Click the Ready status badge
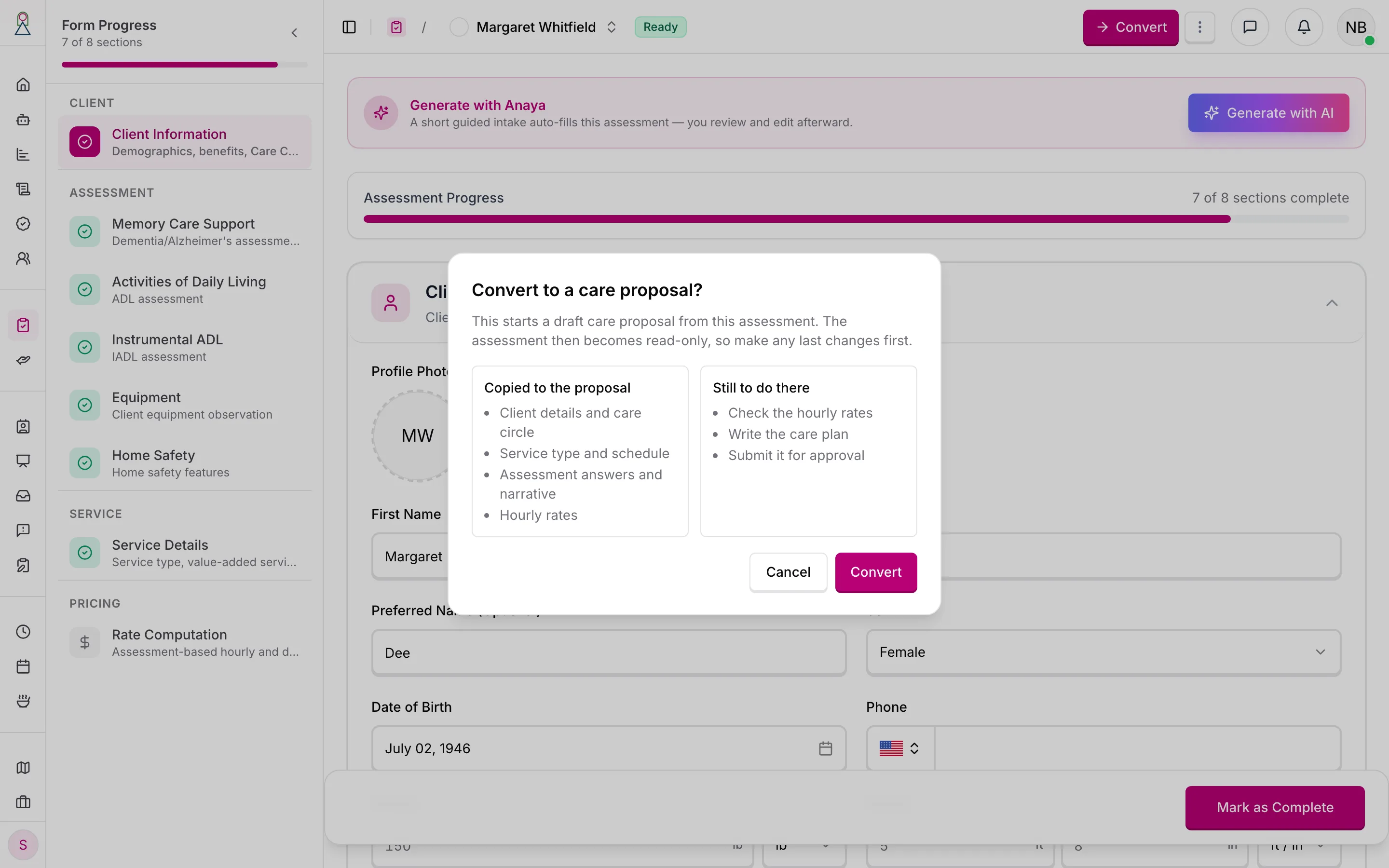1389x868 pixels. [x=660, y=27]
